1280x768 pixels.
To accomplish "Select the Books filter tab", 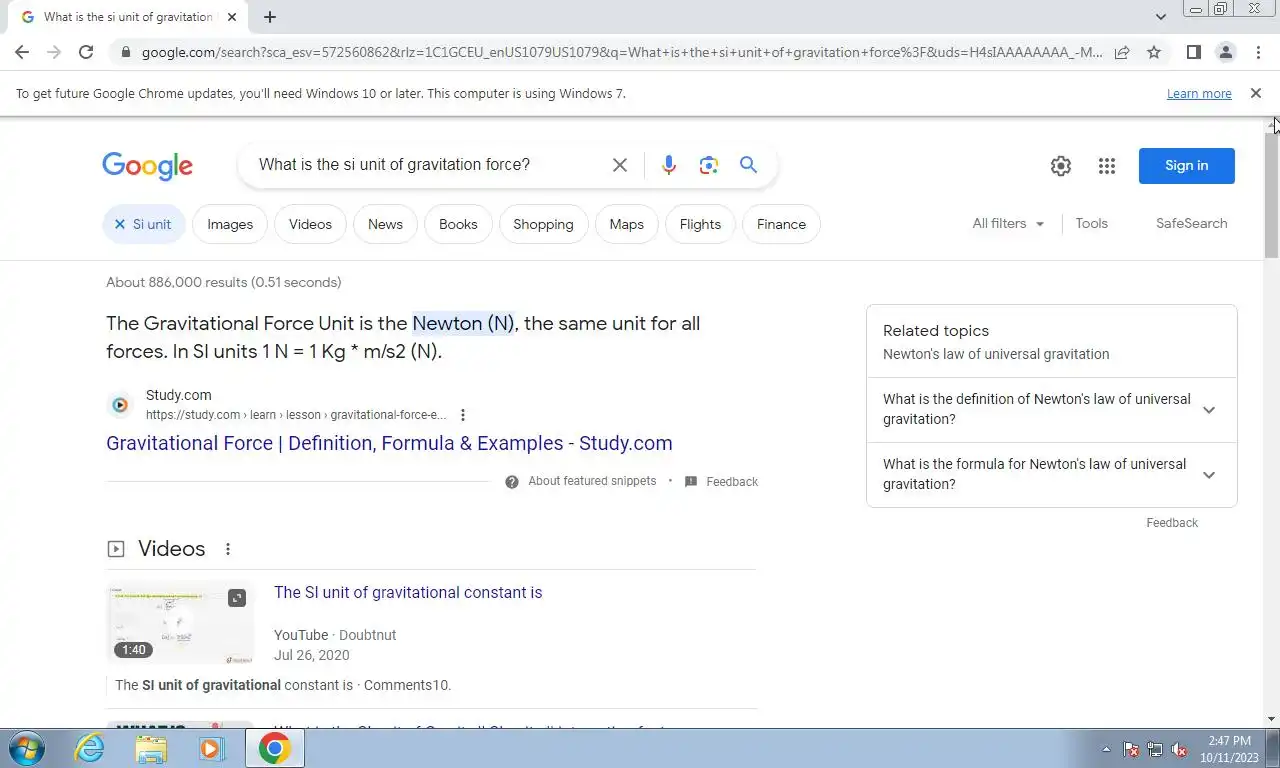I will tap(458, 224).
